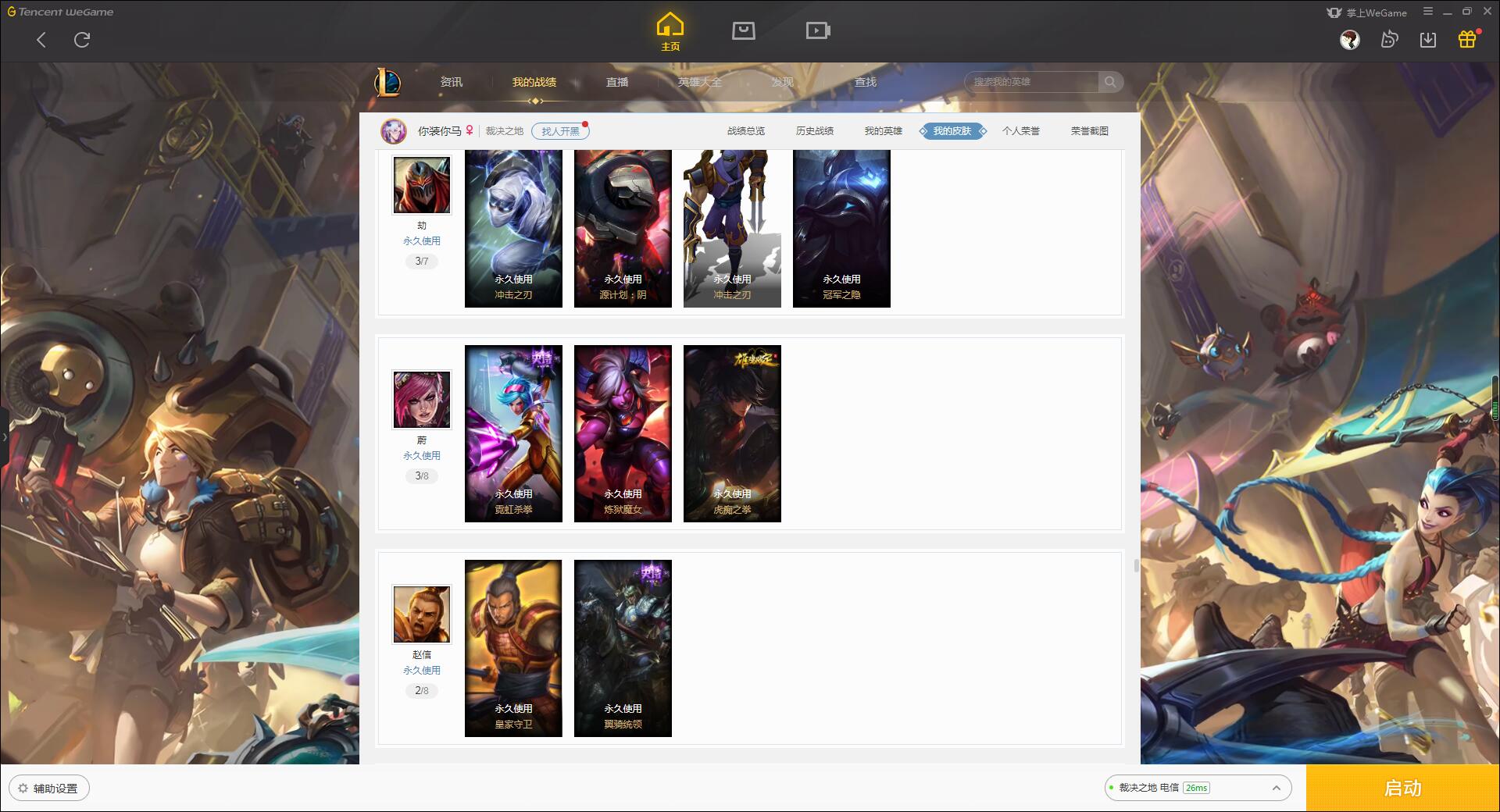
Task: Click the search magnifier button
Action: pyautogui.click(x=1110, y=82)
